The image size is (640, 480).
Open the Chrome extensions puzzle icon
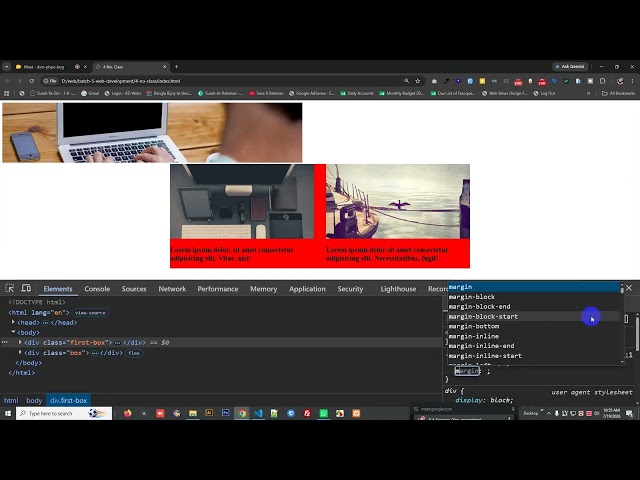pos(602,81)
